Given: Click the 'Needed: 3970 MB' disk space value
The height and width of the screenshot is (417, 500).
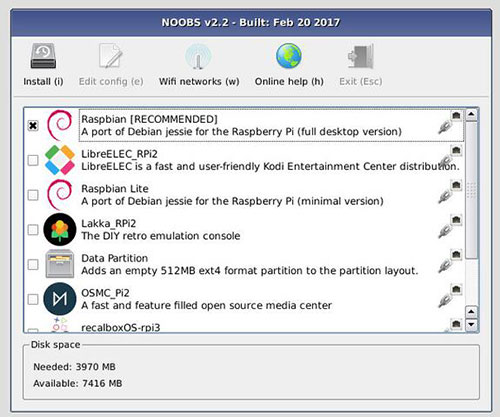Looking at the screenshot, I should (74, 367).
